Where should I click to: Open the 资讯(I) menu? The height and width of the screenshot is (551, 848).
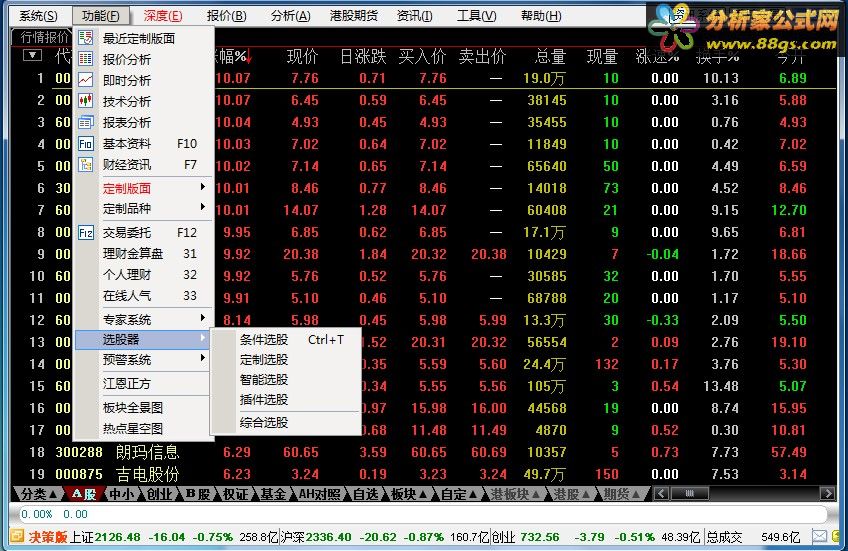pos(414,16)
